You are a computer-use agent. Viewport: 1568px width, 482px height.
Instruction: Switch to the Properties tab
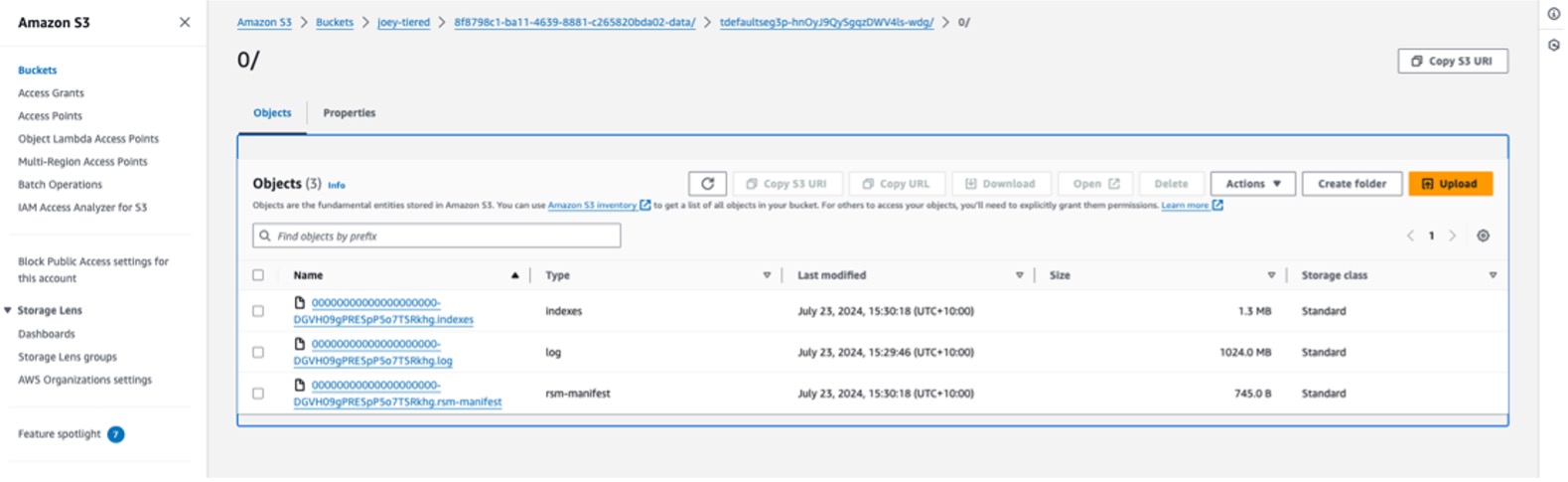click(350, 113)
